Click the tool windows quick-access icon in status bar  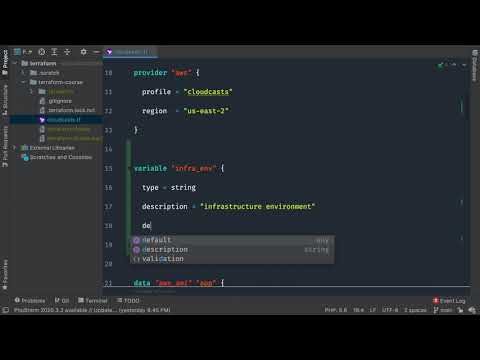pyautogui.click(x=5, y=310)
